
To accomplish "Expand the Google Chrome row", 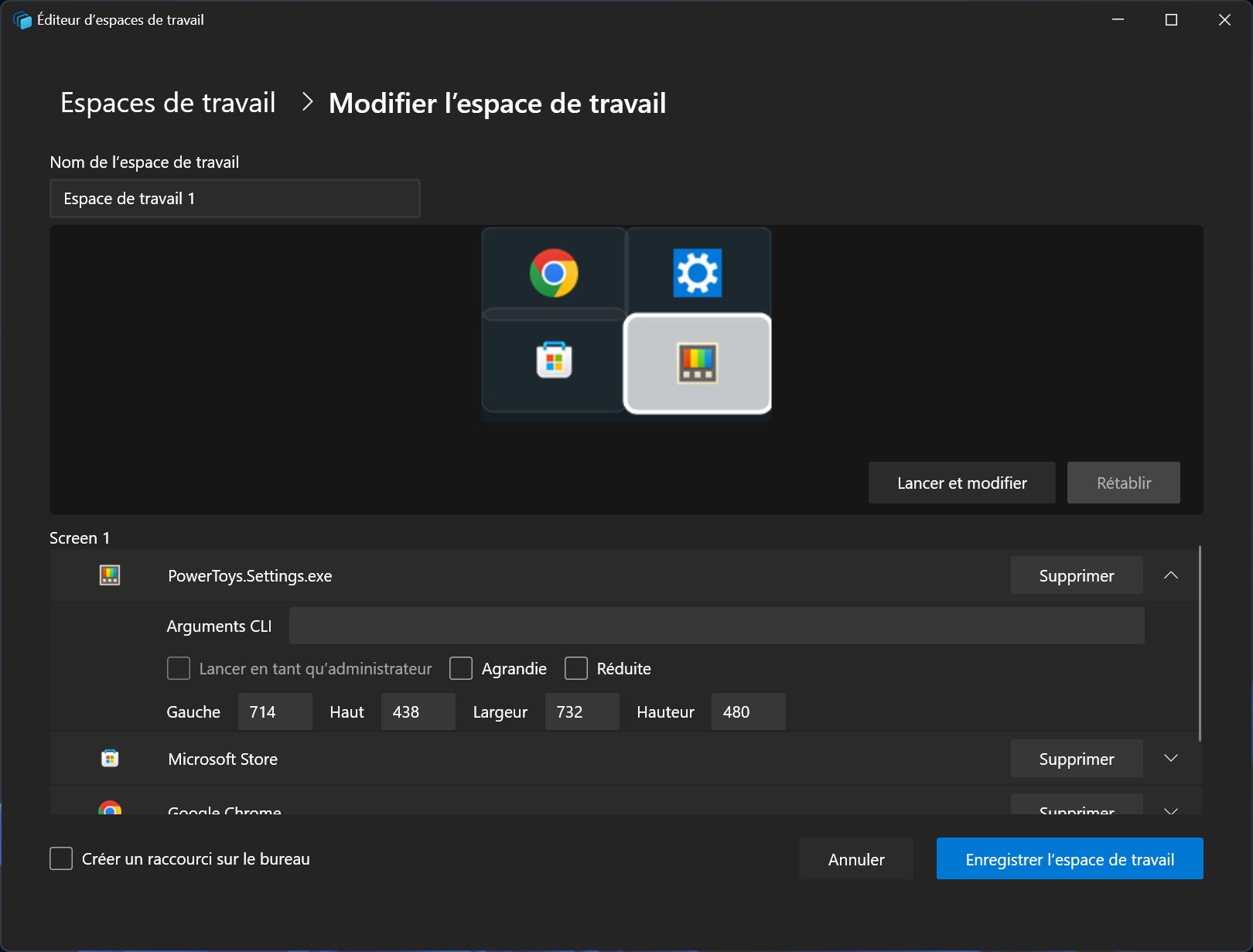I will click(x=1171, y=809).
